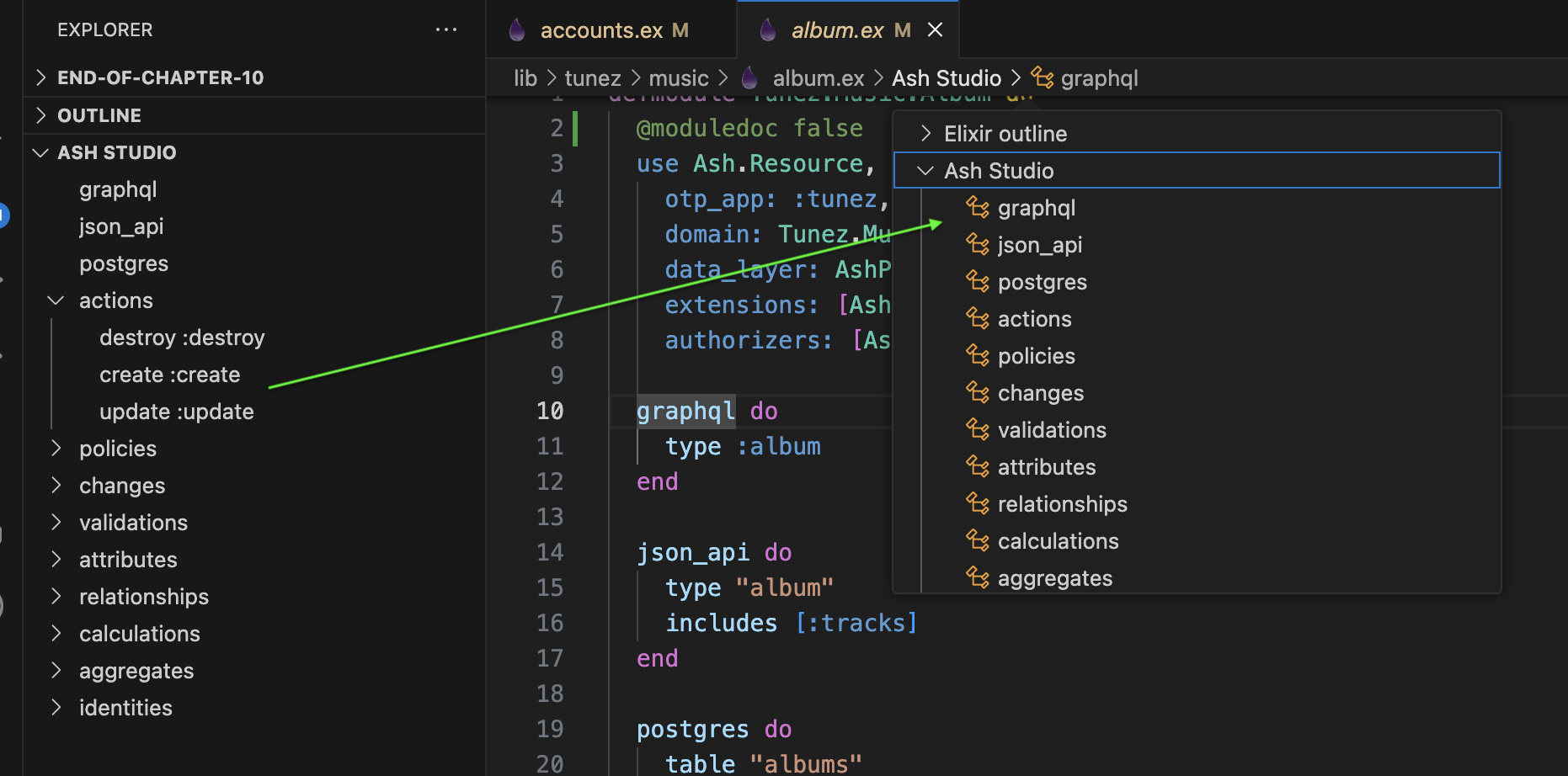The width and height of the screenshot is (1568, 776).
Task: Switch to the accounts.ex tab
Action: point(601,30)
